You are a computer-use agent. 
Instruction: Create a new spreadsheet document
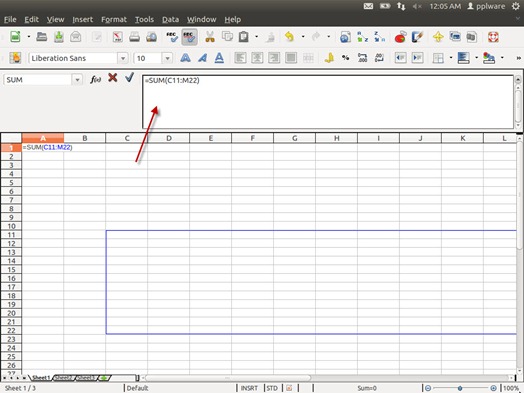[x=15, y=36]
